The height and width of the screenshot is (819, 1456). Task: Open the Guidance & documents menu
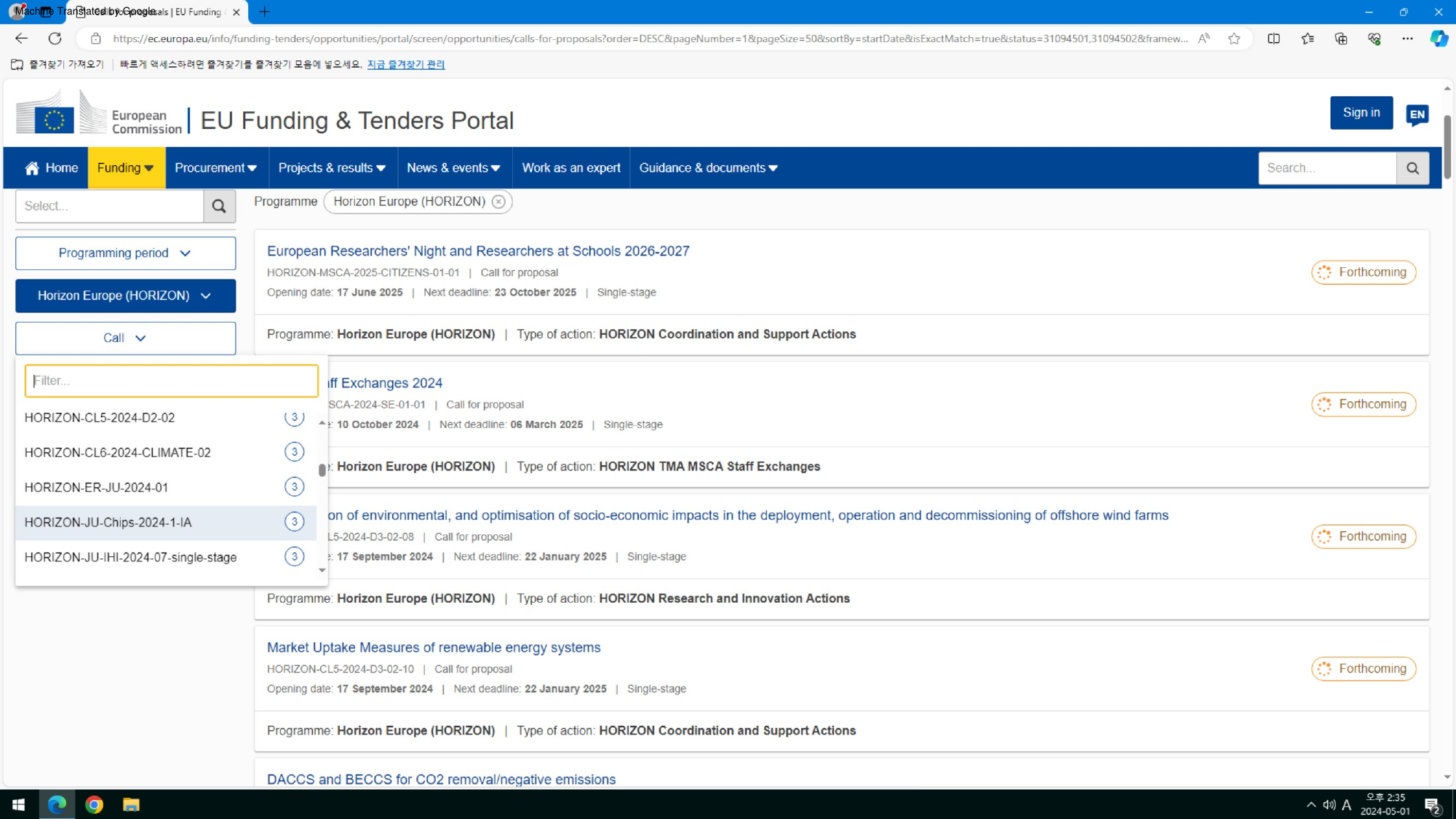[x=708, y=168]
